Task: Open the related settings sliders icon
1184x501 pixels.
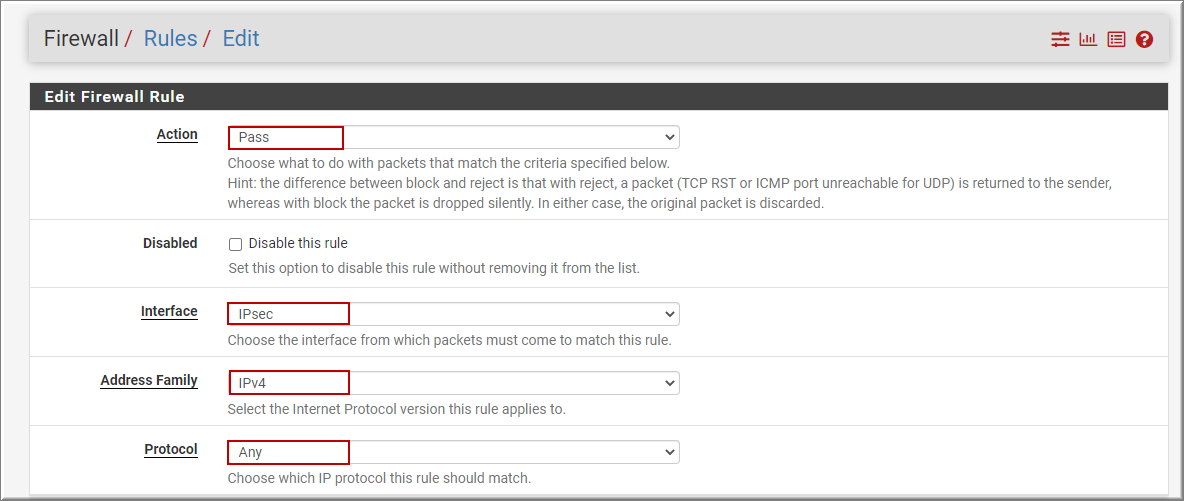Action: pyautogui.click(x=1061, y=39)
